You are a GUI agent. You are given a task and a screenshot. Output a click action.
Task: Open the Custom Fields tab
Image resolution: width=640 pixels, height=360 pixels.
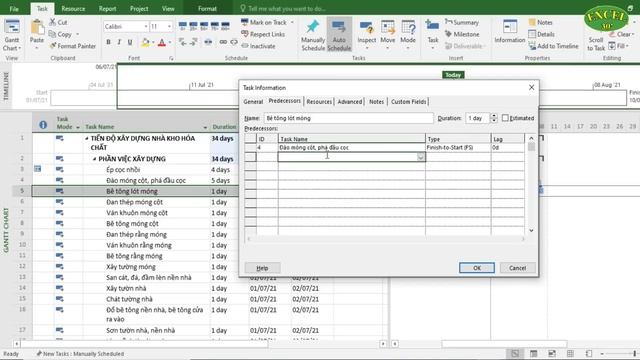tap(408, 102)
